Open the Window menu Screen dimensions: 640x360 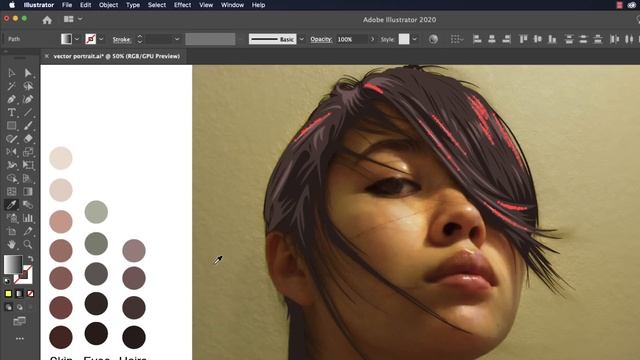coord(232,5)
